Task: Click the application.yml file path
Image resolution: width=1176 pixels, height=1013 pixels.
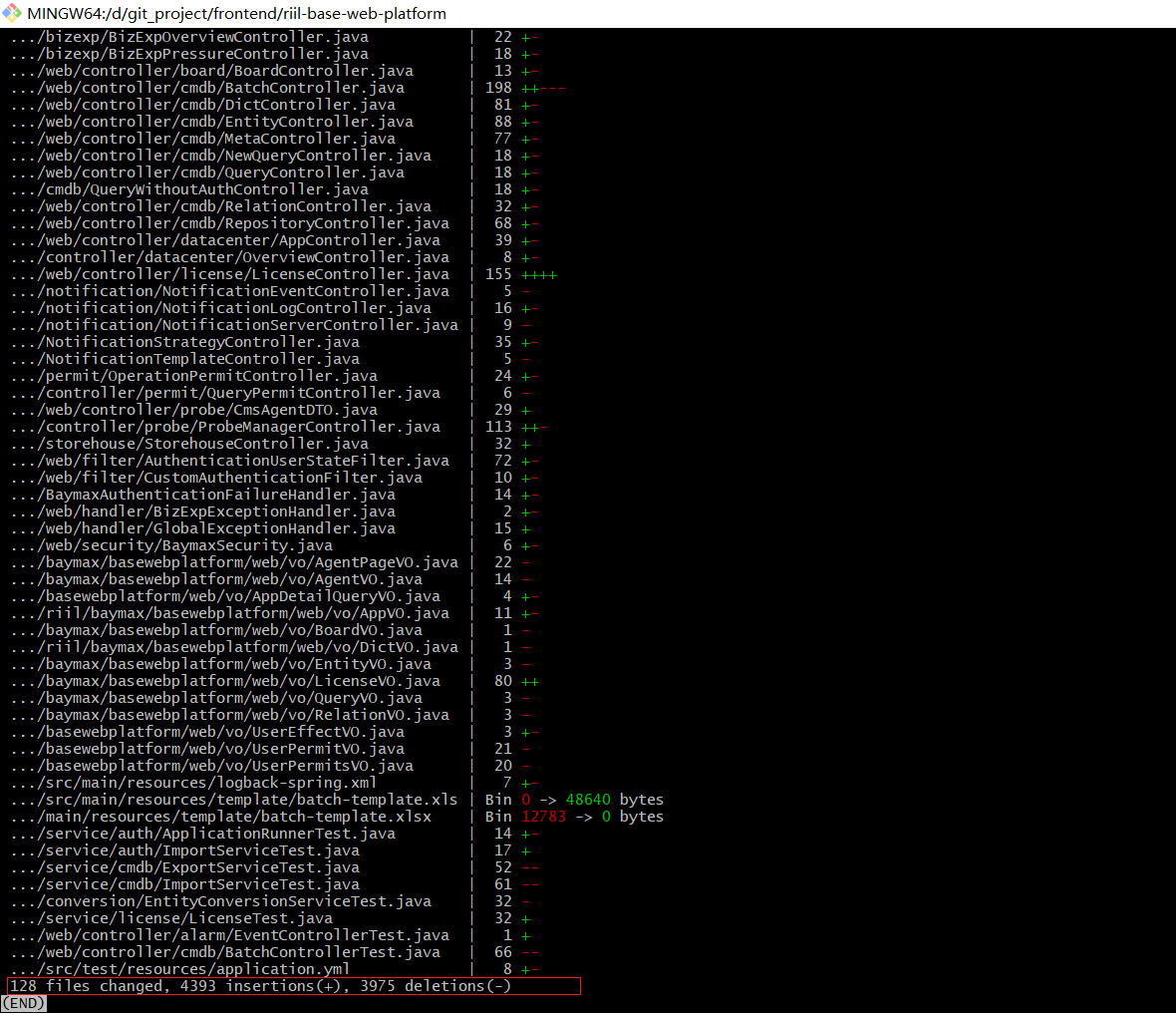Action: [180, 969]
